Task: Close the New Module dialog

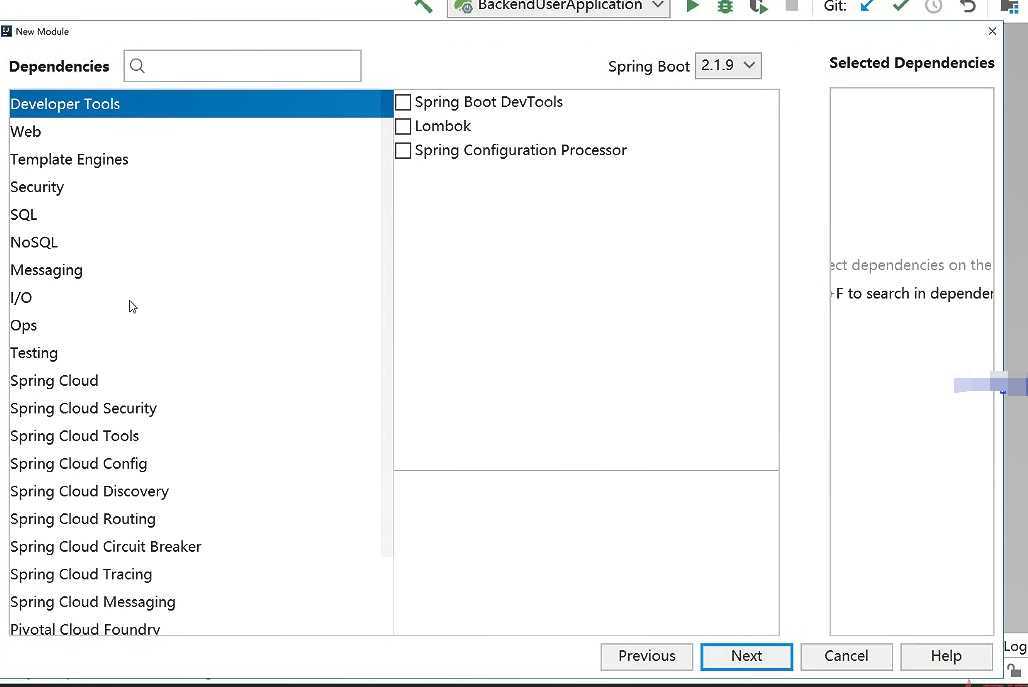Action: pyautogui.click(x=992, y=31)
